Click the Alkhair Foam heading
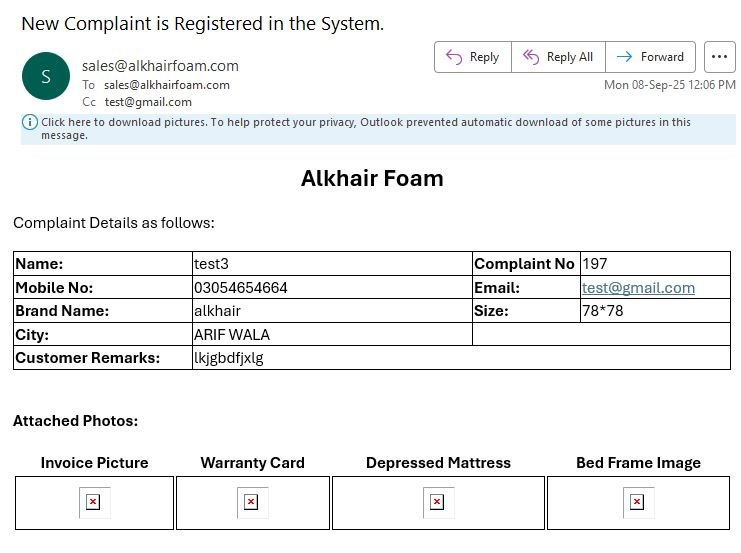Screen dimensions: 741x553 click(372, 179)
